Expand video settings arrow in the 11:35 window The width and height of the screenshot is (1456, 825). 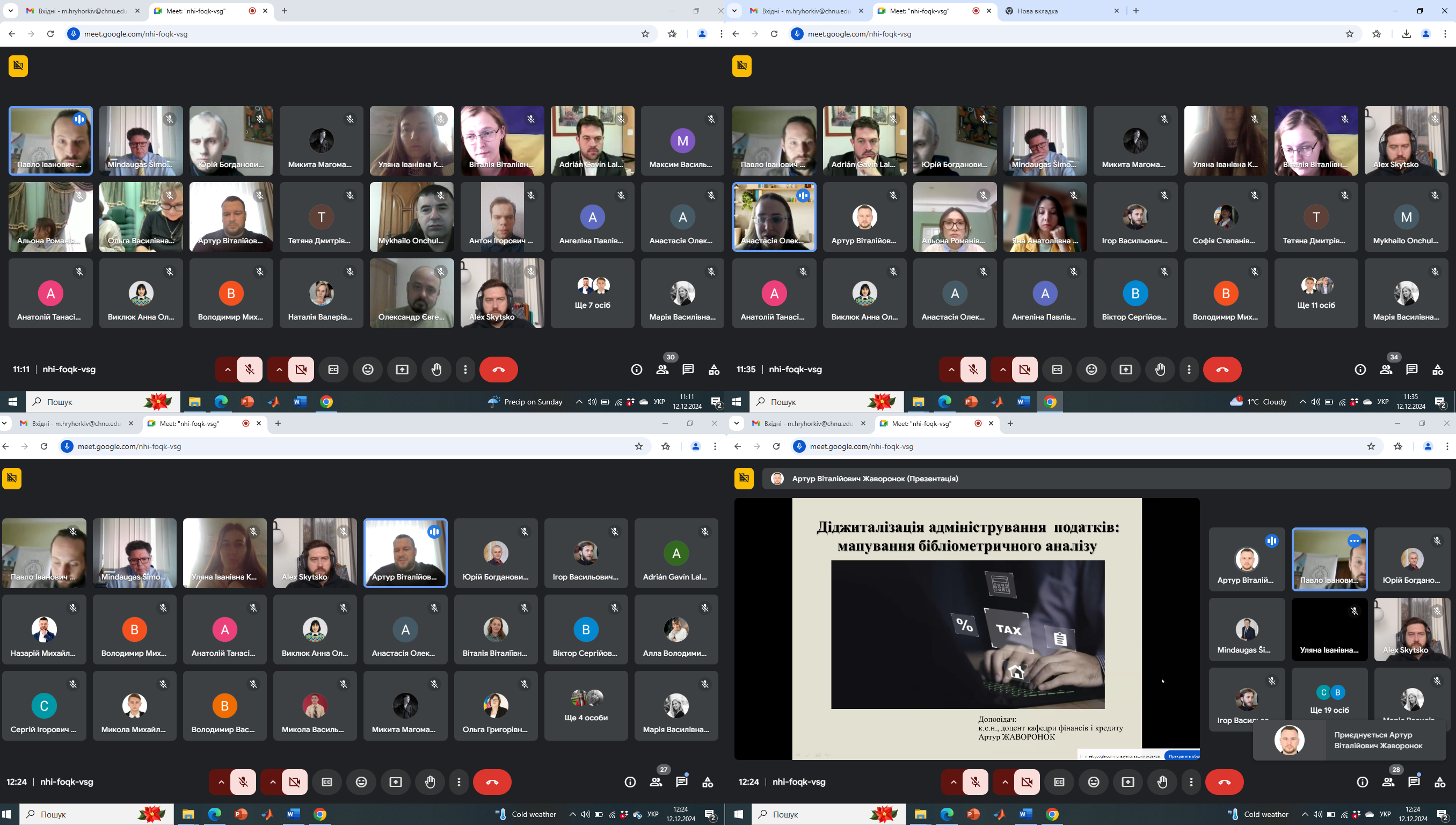point(1002,370)
